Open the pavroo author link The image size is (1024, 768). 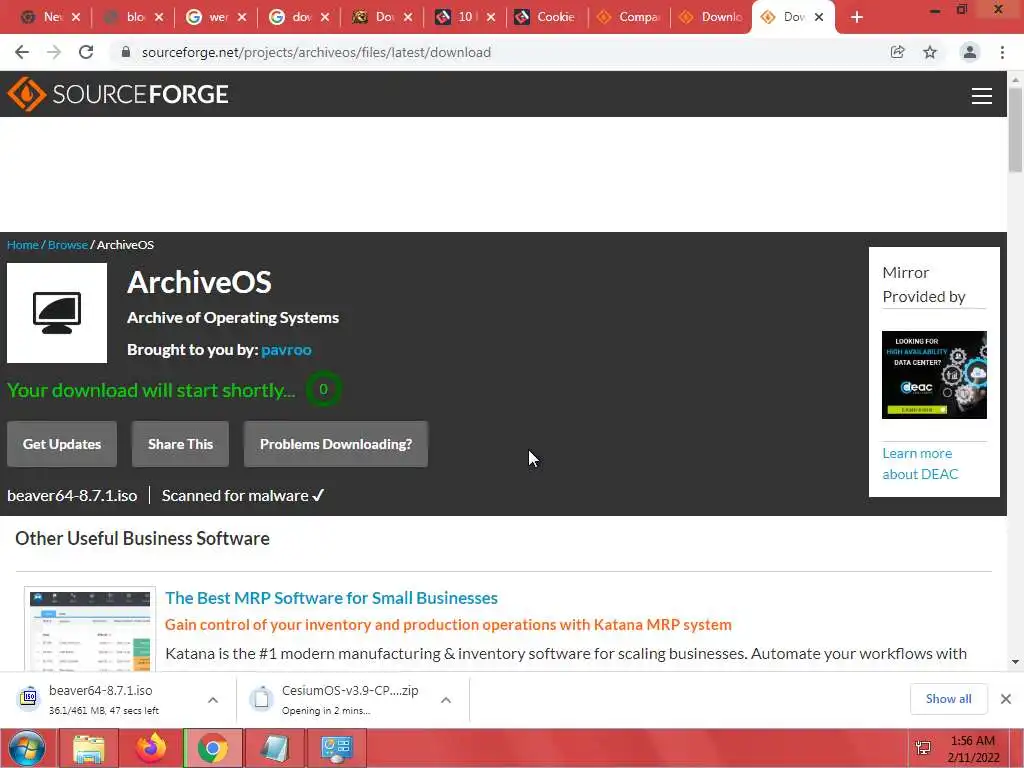coord(286,350)
